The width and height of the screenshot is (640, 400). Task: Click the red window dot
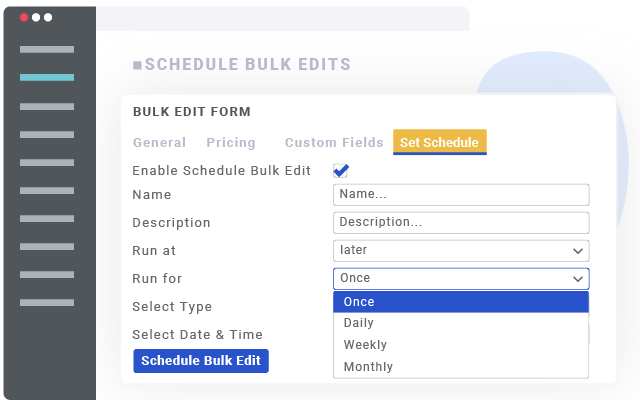point(24,18)
